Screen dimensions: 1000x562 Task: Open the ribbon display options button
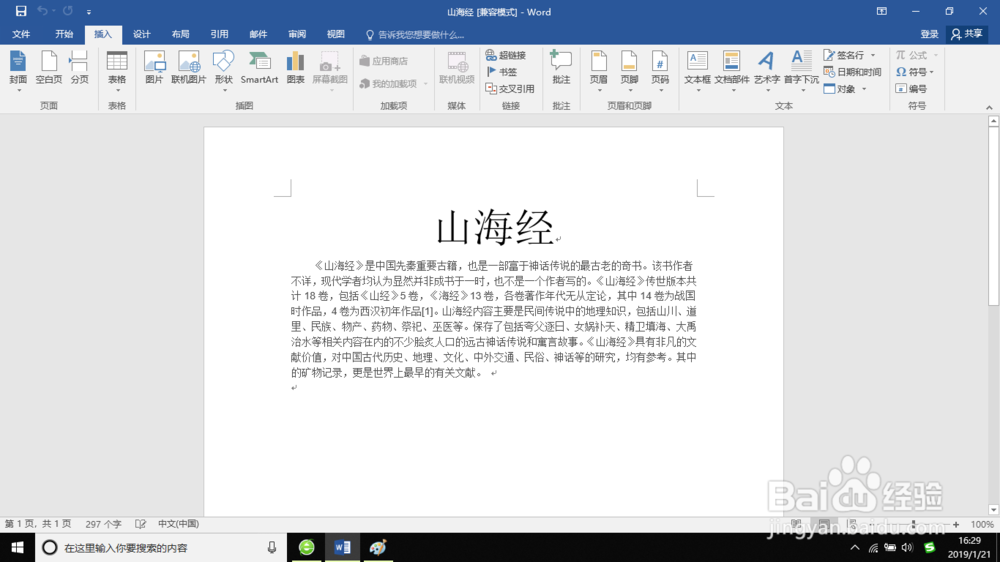(882, 11)
